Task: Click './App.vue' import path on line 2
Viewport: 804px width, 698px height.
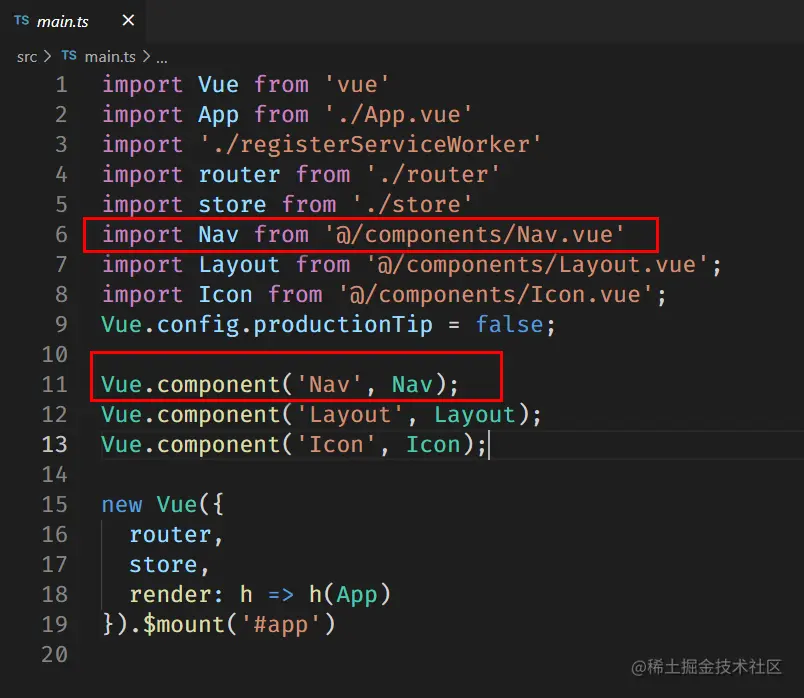Action: point(398,114)
